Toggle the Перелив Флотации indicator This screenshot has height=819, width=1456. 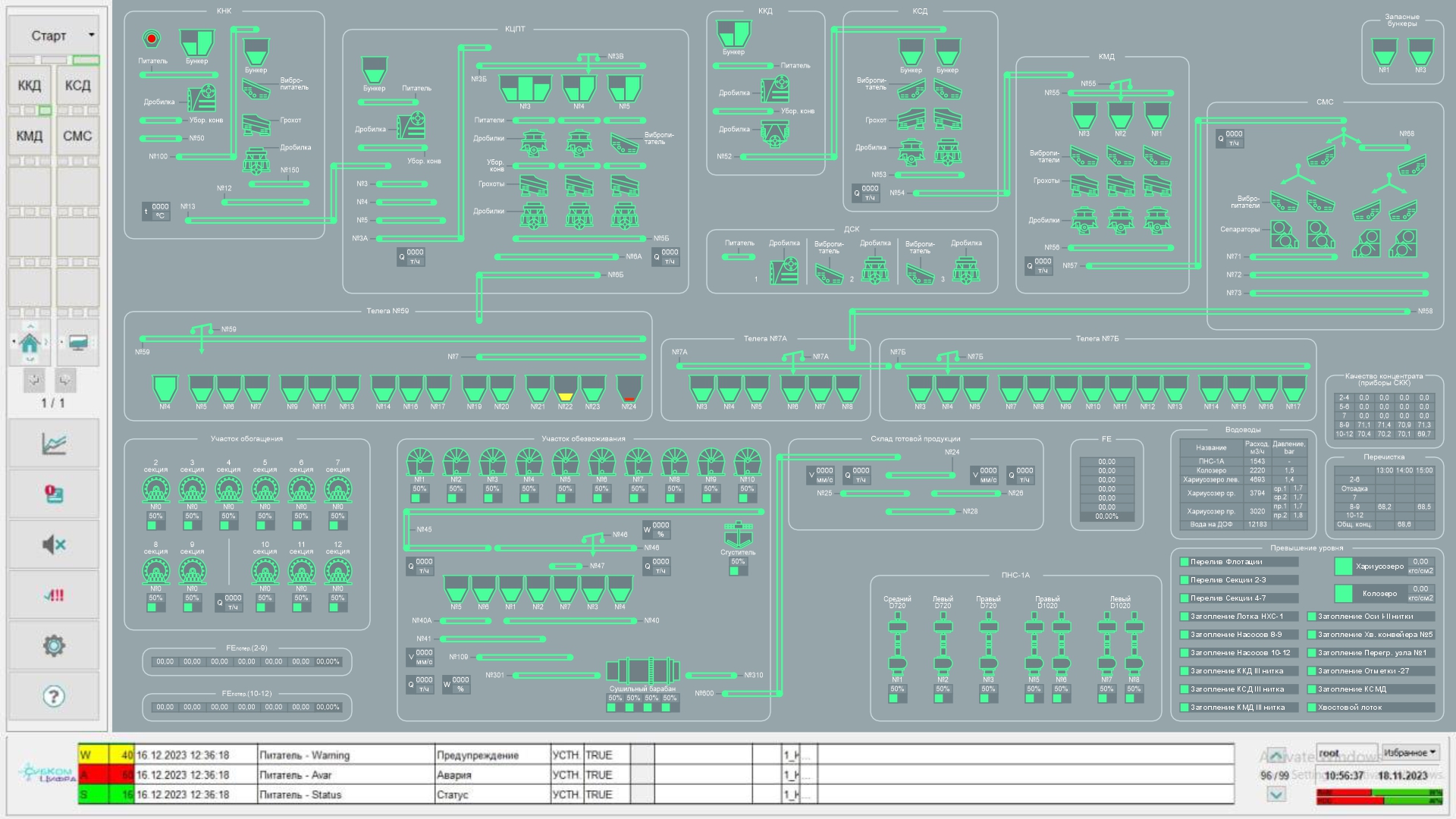(x=1184, y=562)
